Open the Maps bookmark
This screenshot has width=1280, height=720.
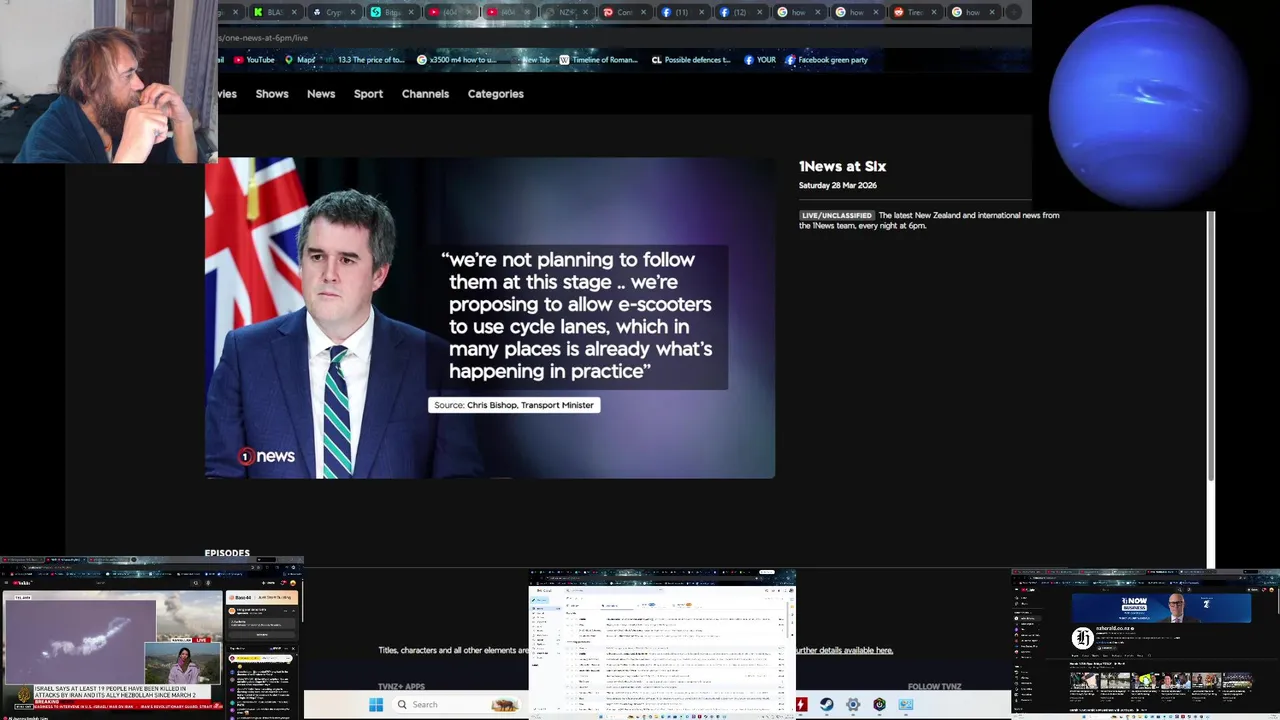point(300,60)
